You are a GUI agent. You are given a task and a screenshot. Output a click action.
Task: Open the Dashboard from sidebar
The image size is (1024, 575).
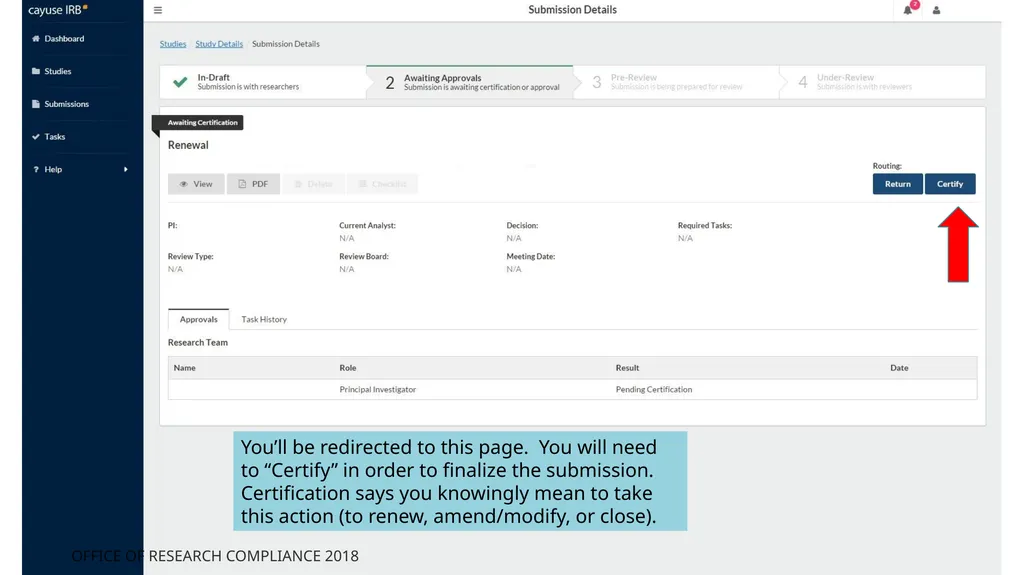(x=64, y=39)
